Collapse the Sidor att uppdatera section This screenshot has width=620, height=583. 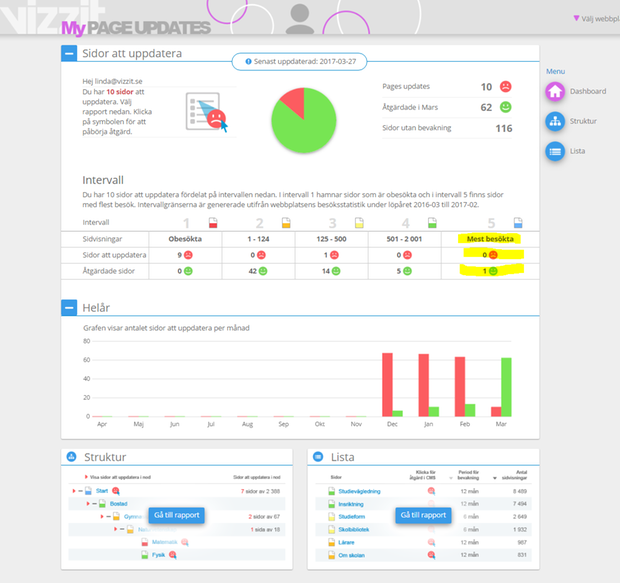(69, 53)
